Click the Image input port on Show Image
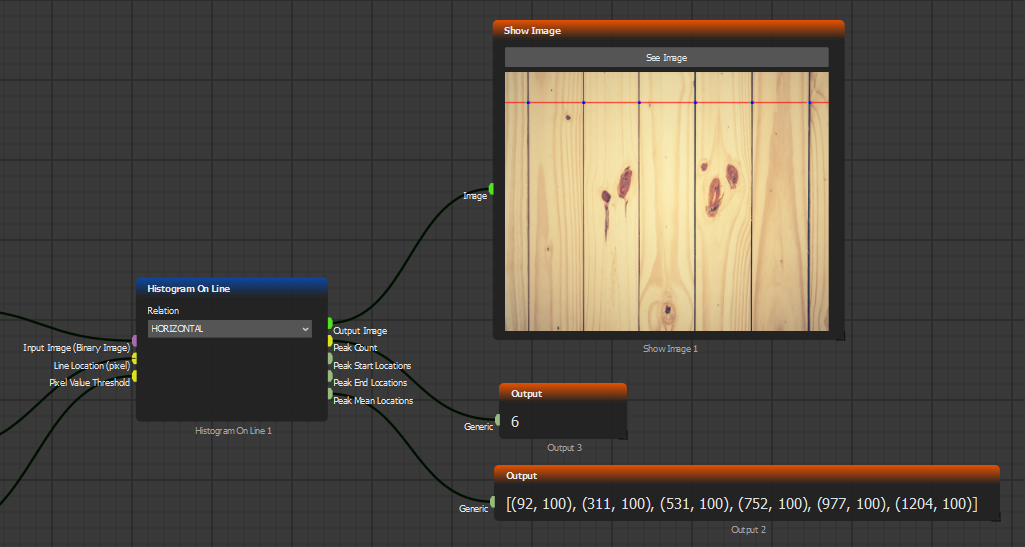Screen dimensions: 1025x547 tap(492, 189)
